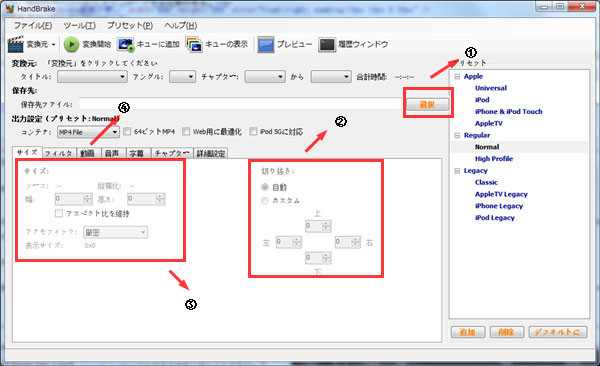600x366 pixels.
Task: Enable the 64ビットMP4 checkbox
Action: click(x=127, y=132)
